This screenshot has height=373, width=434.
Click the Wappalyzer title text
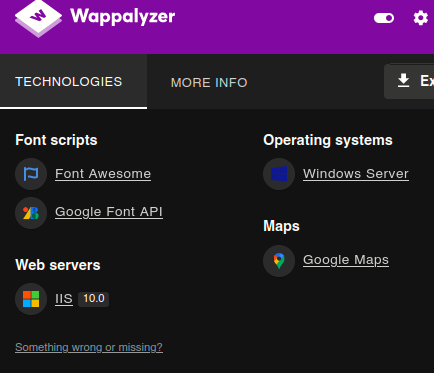click(123, 16)
